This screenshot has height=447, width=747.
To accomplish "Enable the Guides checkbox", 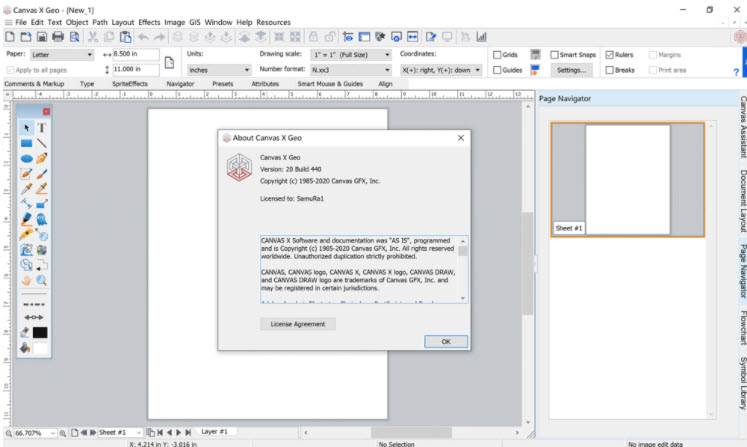I will (497, 70).
